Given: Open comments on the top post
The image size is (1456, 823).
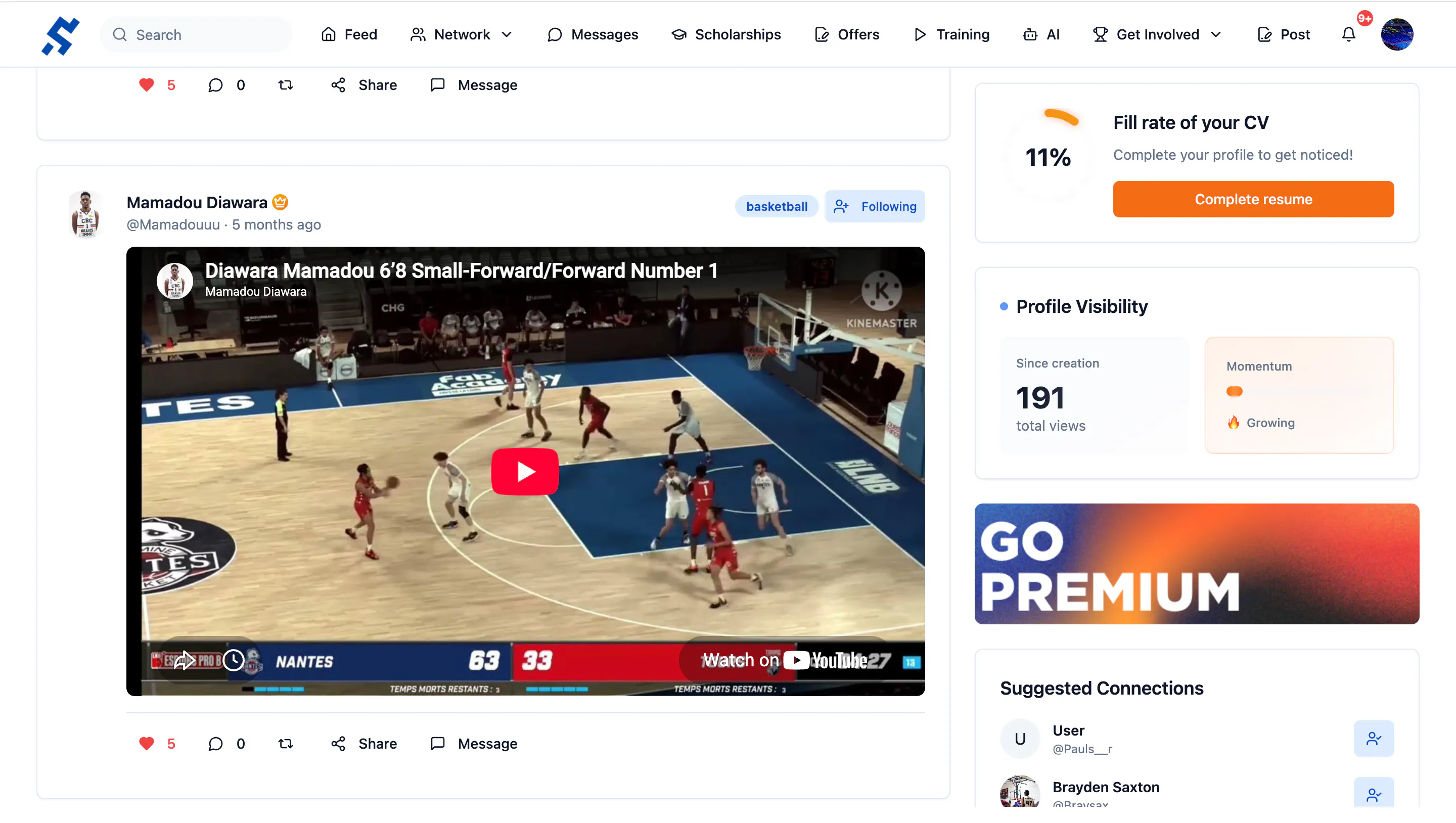Looking at the screenshot, I should coord(215,85).
